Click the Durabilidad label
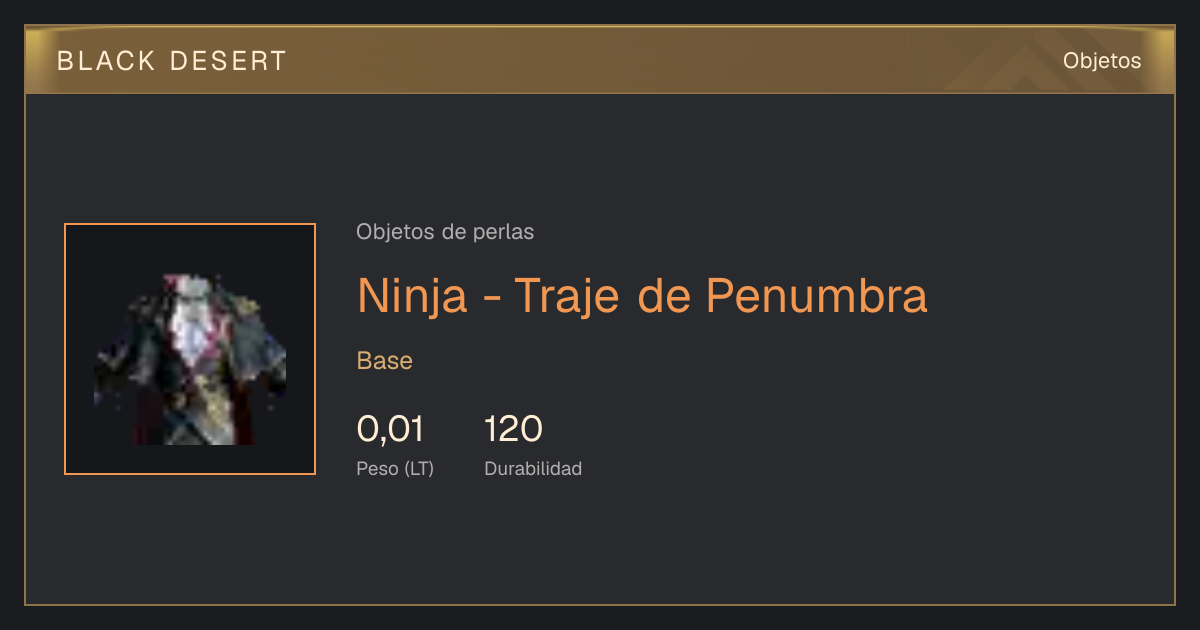The width and height of the screenshot is (1200, 630). [x=533, y=468]
